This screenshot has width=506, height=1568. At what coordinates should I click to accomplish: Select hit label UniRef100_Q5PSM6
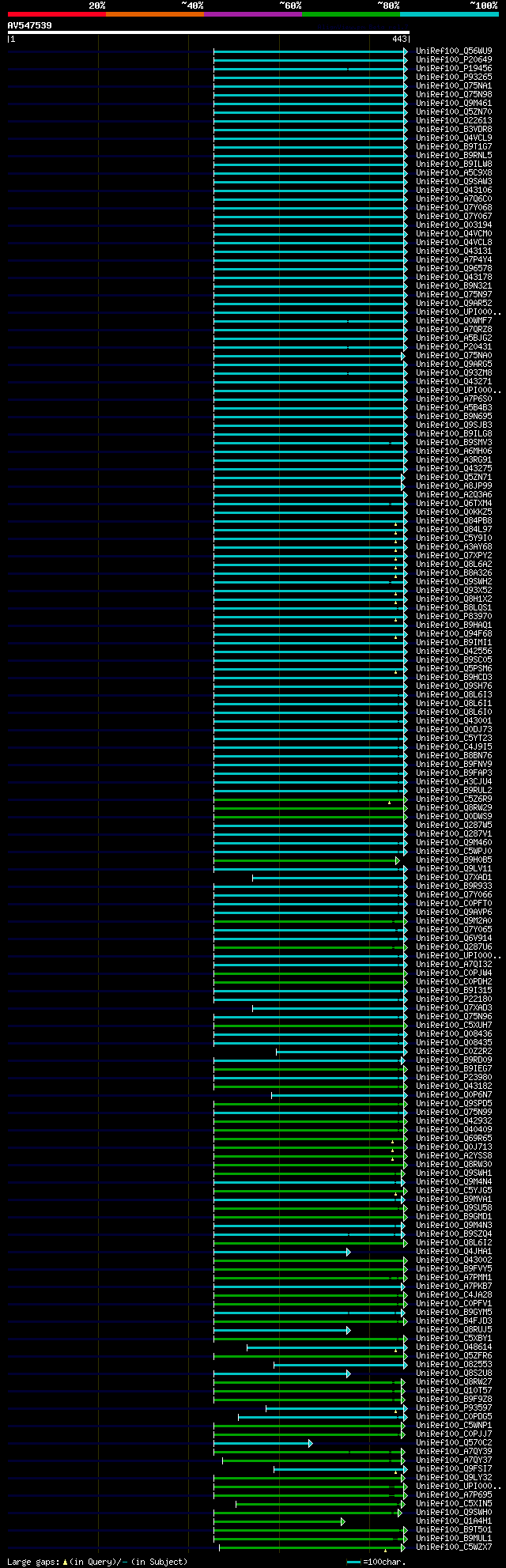[x=454, y=669]
